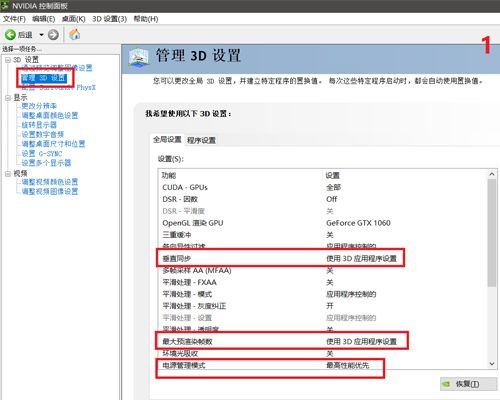Click the 功能 column header

[241, 175]
